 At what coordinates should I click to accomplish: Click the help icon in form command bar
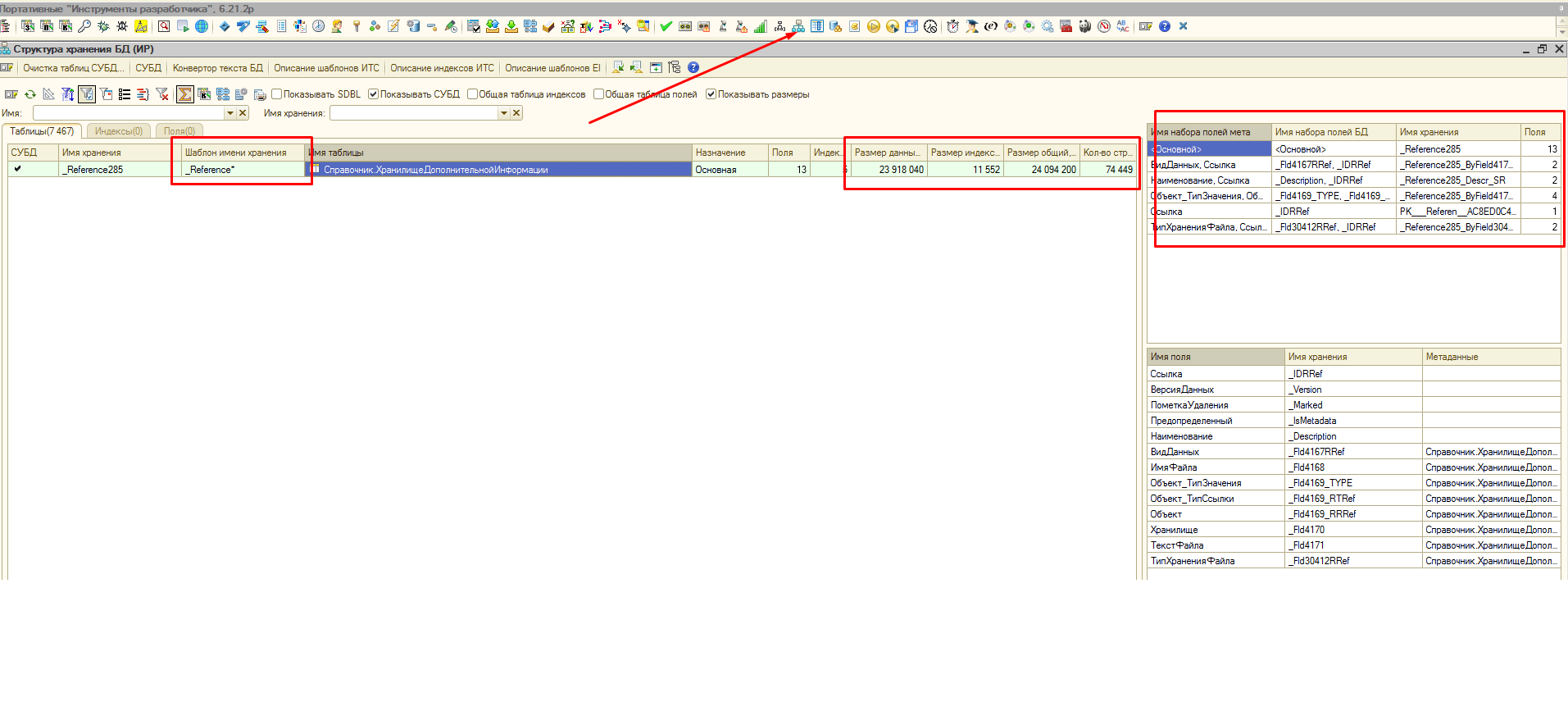[693, 67]
